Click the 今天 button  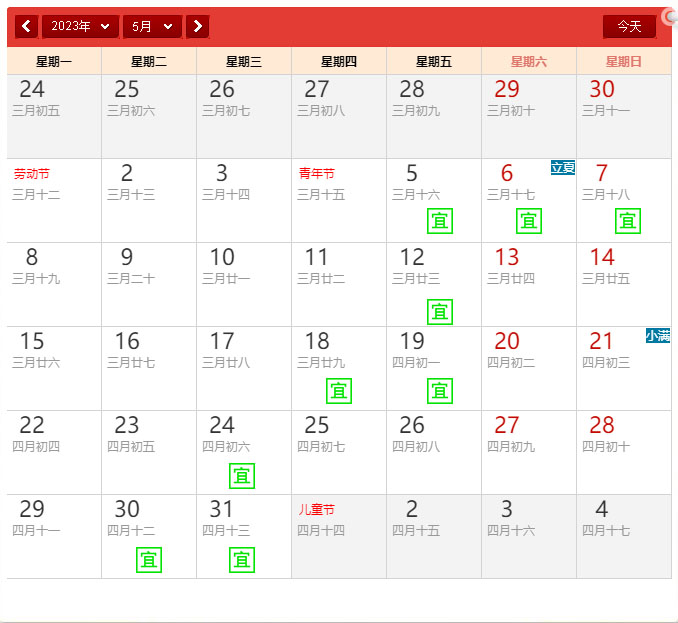click(629, 26)
